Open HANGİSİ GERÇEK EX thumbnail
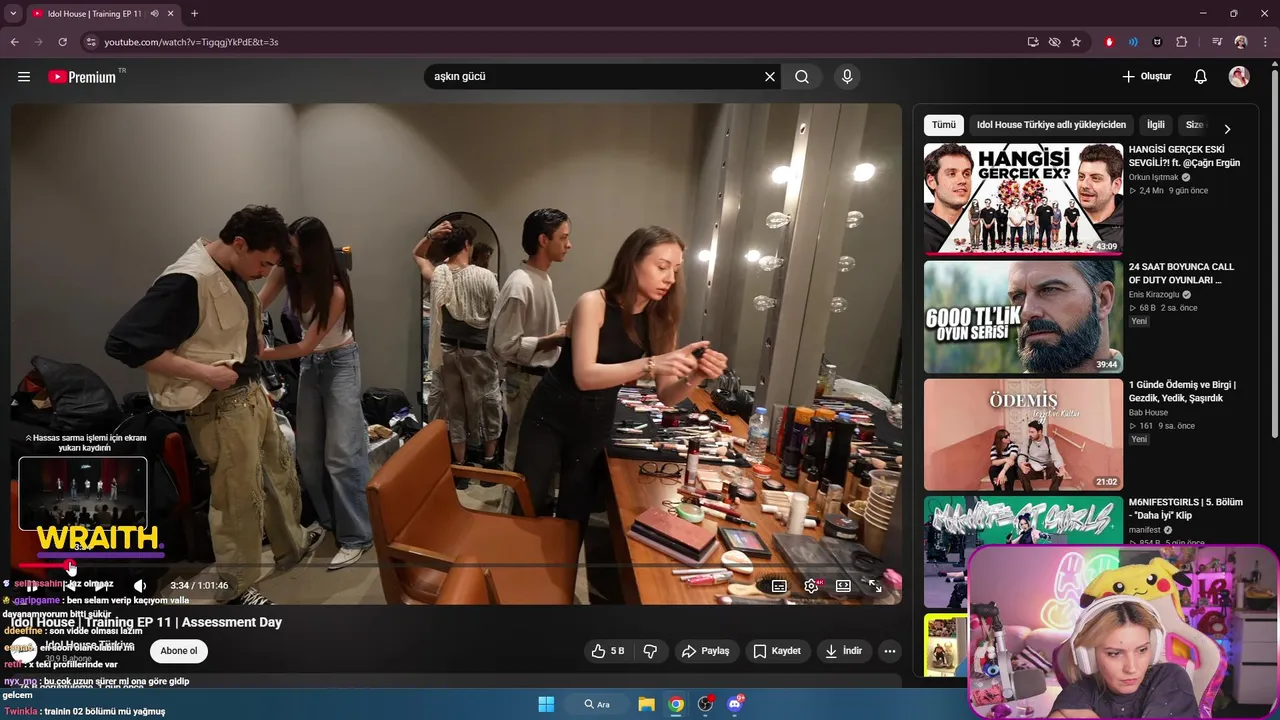 click(1023, 199)
